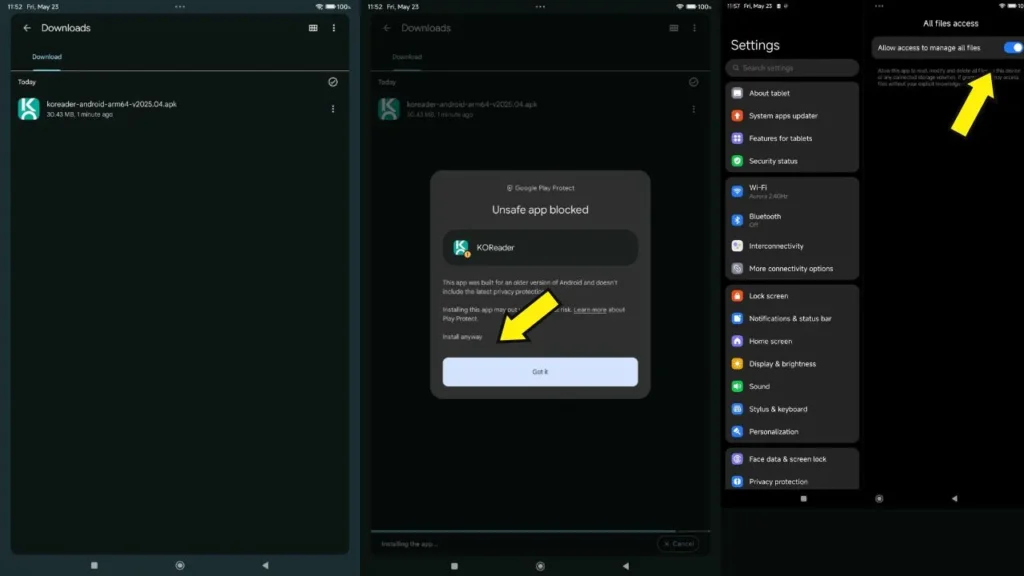
Task: Tap select-all checkmark beside Today in left panel
Action: point(333,82)
